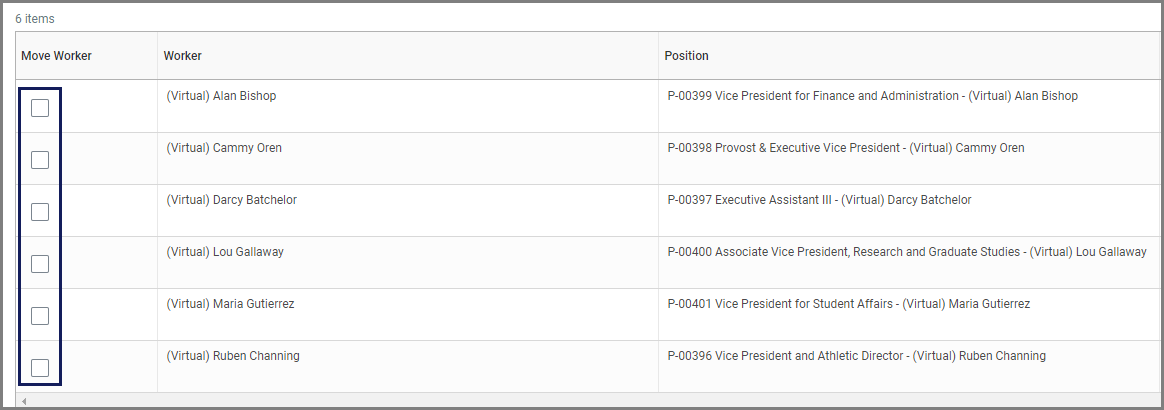Open worker (Virtual) Alan Bishop

click(x=221, y=96)
